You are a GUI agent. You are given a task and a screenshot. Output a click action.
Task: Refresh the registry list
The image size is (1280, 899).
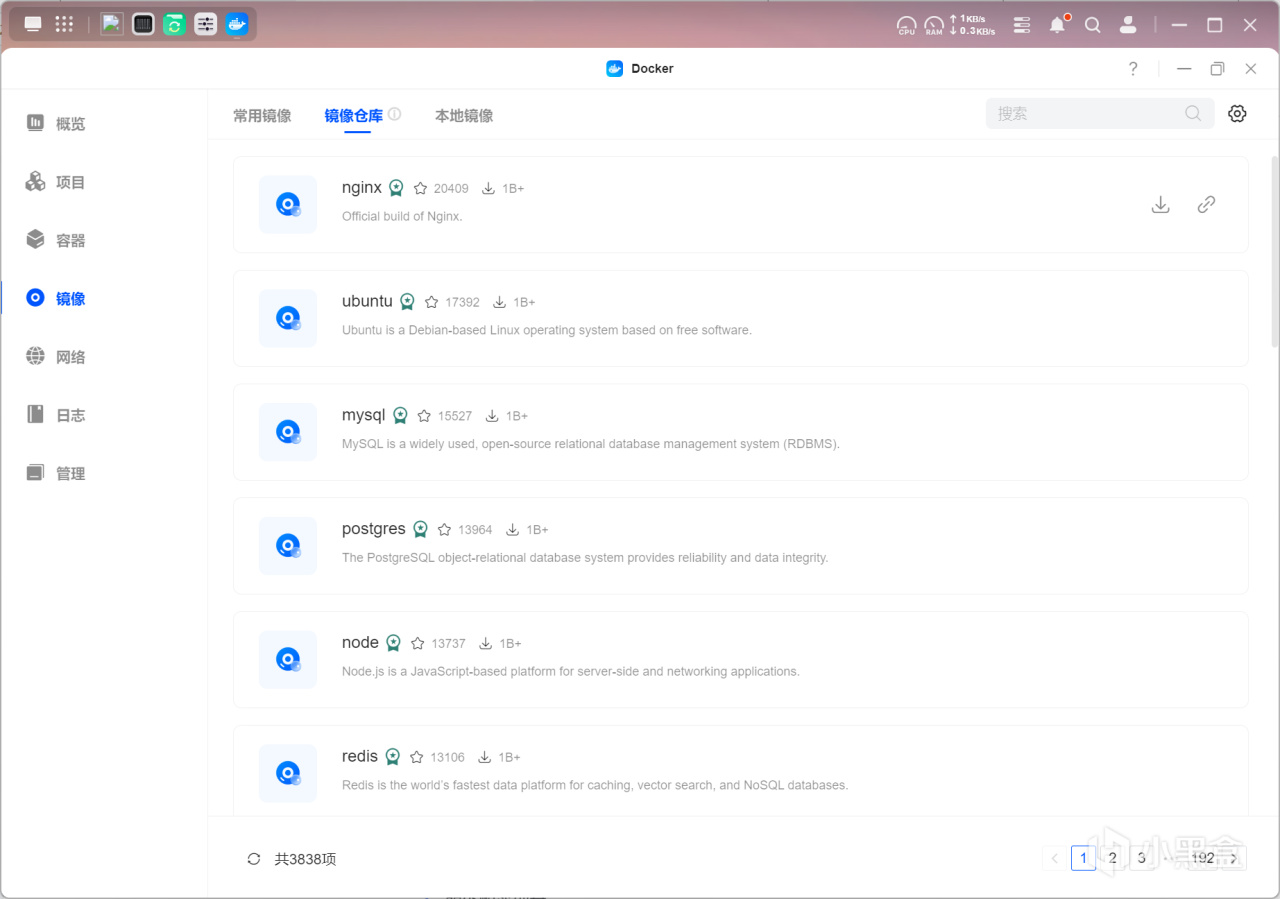coord(254,859)
